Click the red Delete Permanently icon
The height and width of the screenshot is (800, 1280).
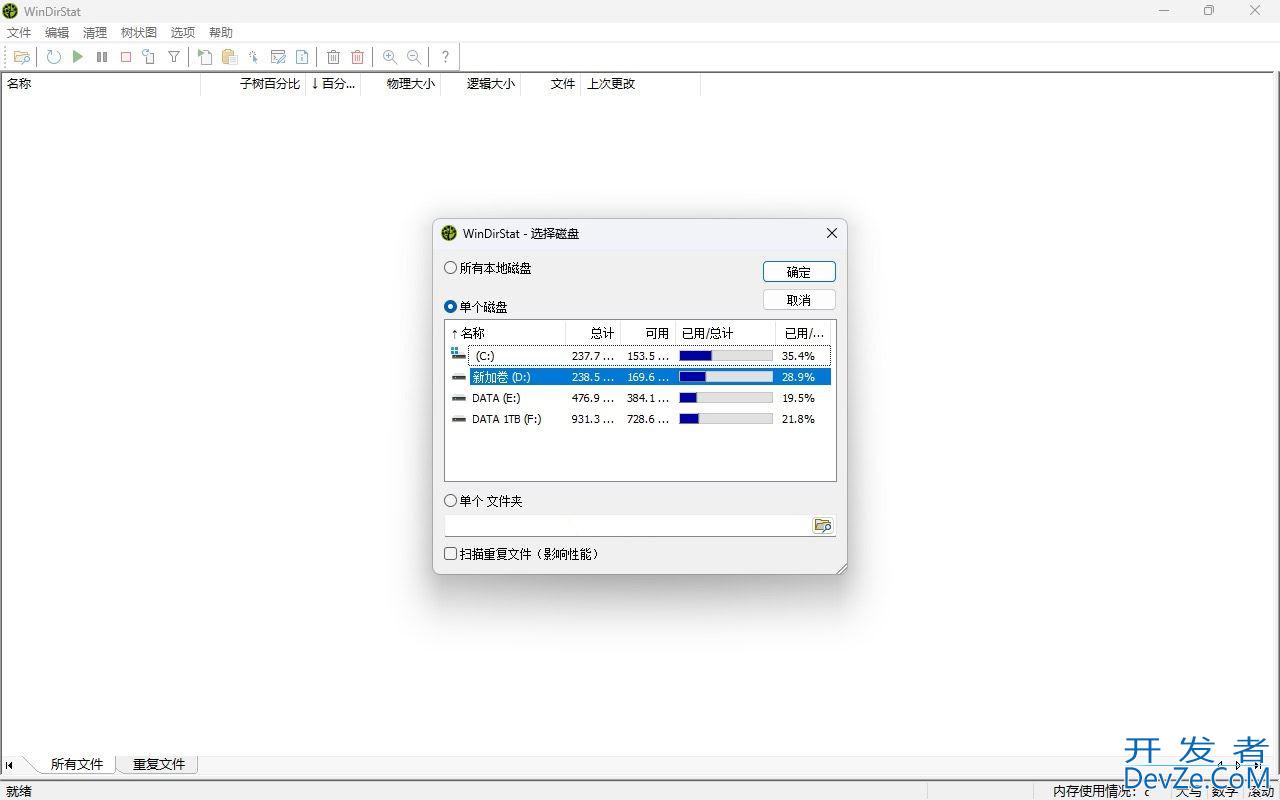pyautogui.click(x=358, y=57)
